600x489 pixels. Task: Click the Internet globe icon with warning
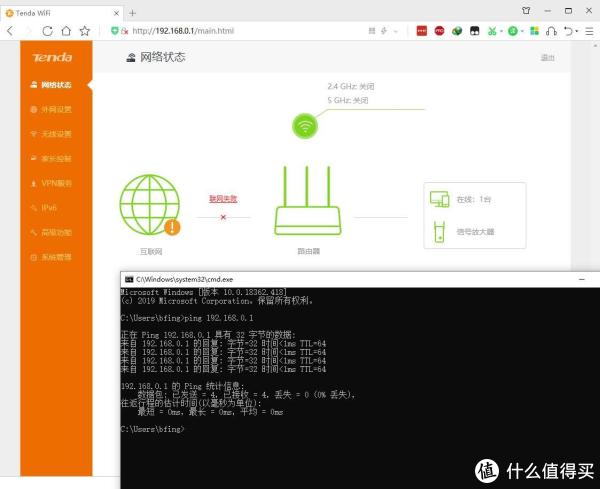[150, 205]
